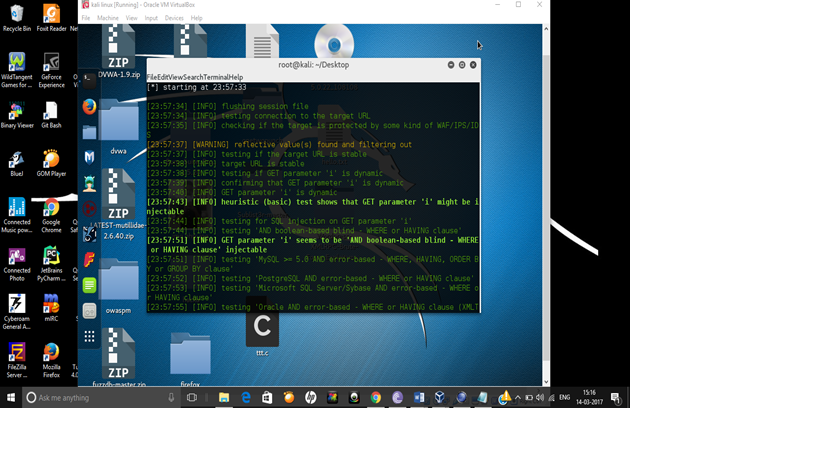
Task: Open Terminal from the Kali dock
Action: (x=89, y=80)
